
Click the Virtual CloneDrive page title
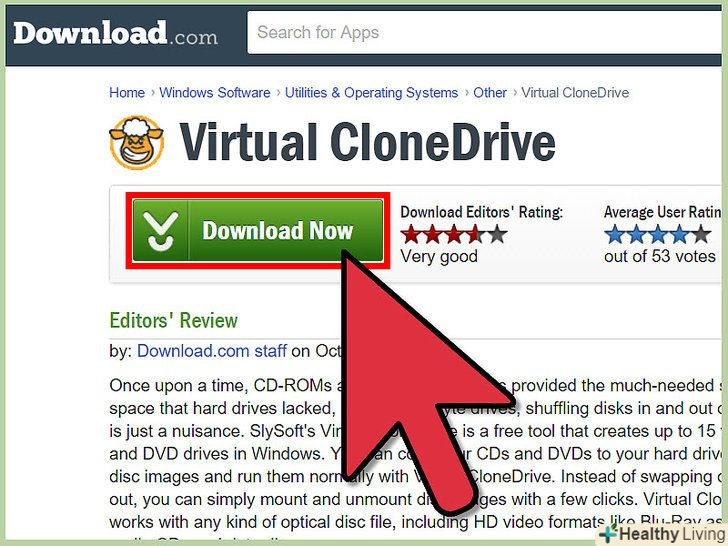coord(367,142)
